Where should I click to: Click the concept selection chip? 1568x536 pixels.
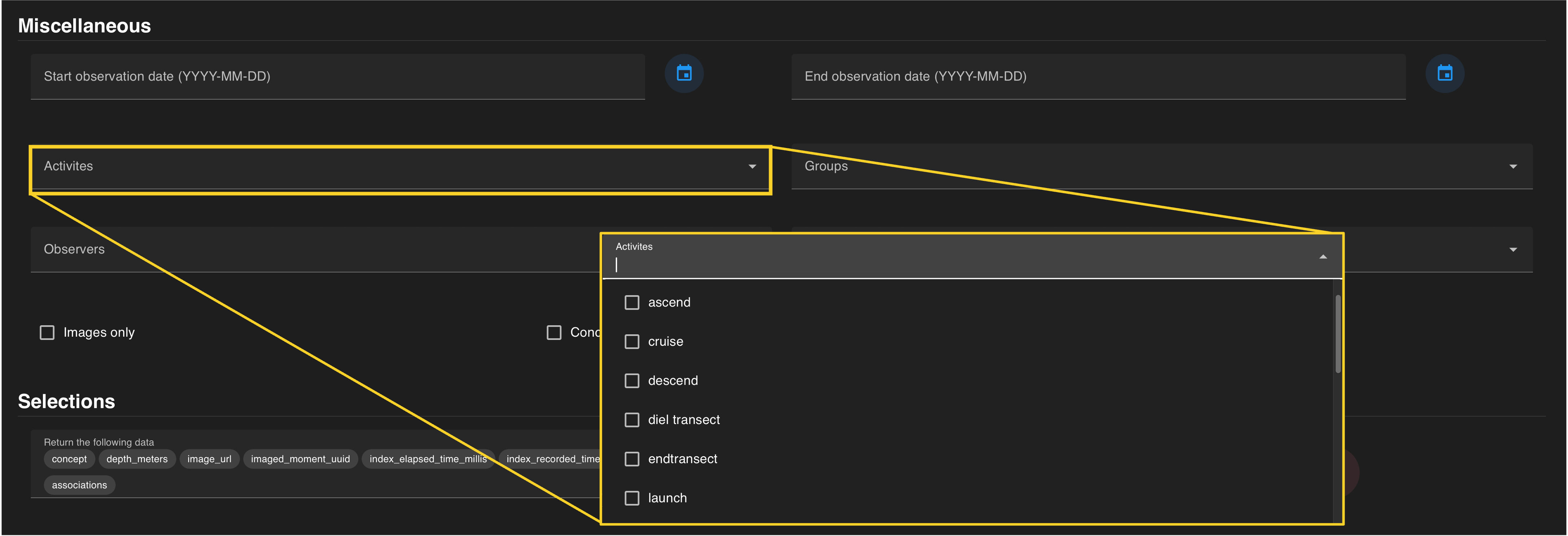pos(69,459)
